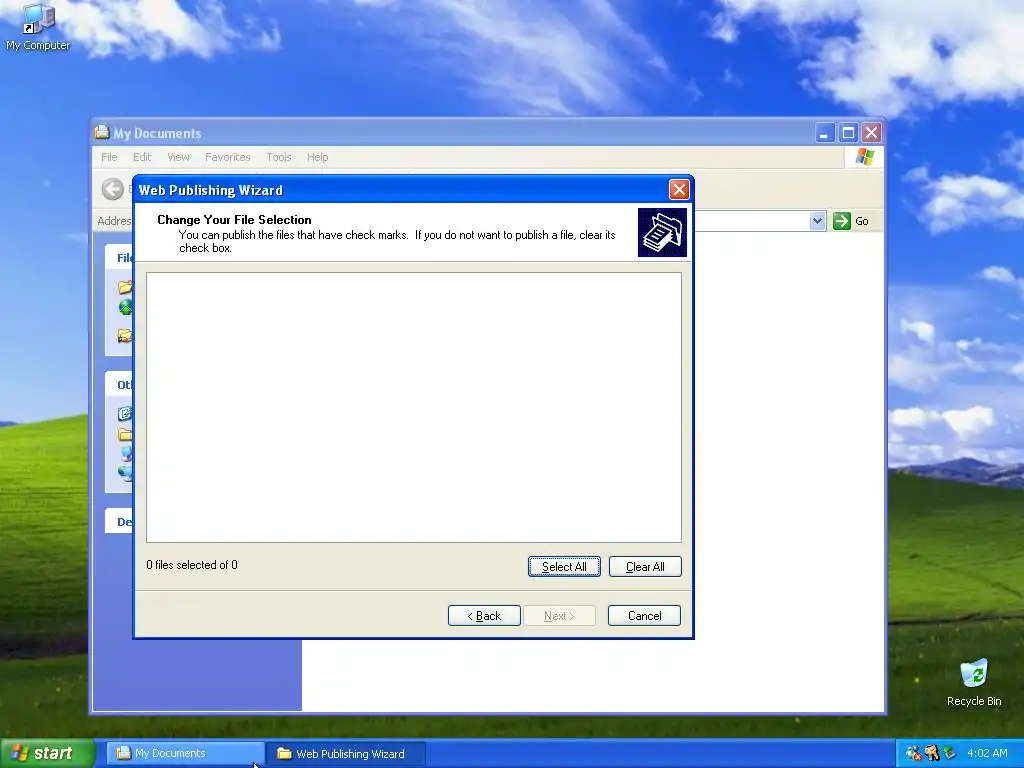This screenshot has width=1024, height=768.
Task: Click the Clear All button
Action: pyautogui.click(x=645, y=567)
